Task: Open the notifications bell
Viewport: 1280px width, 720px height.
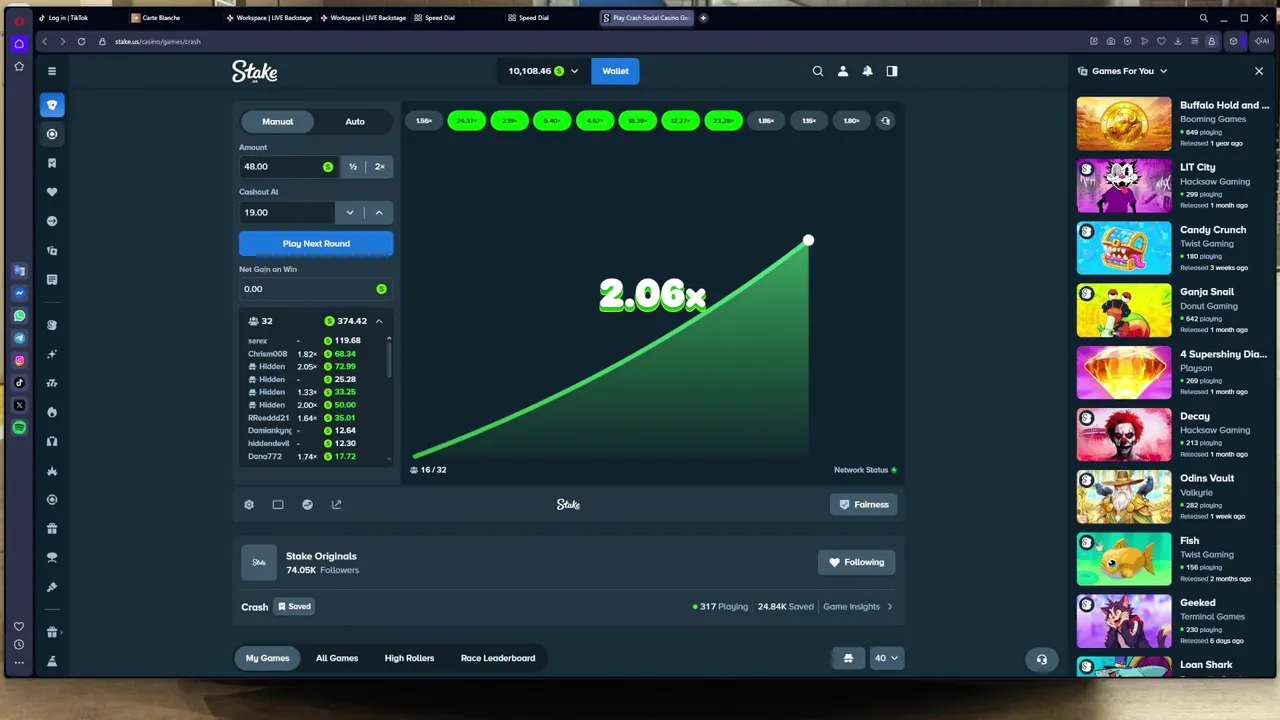Action: tap(867, 71)
